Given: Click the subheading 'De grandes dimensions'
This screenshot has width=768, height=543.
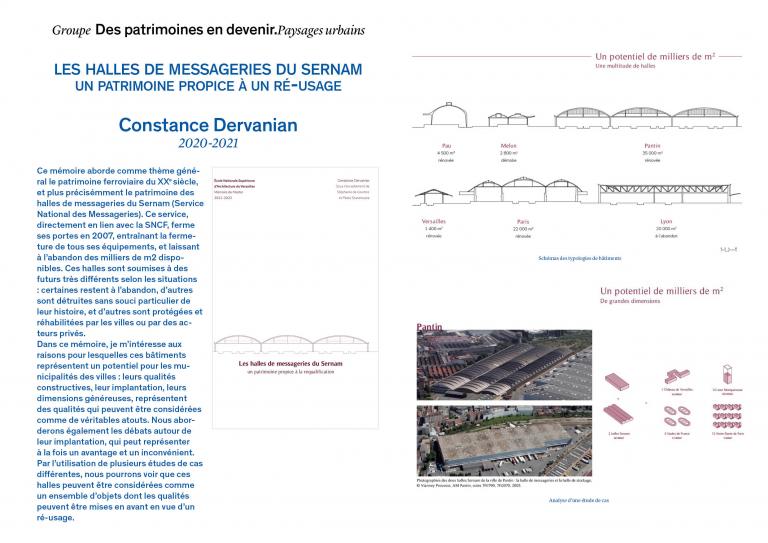Looking at the screenshot, I should [630, 301].
